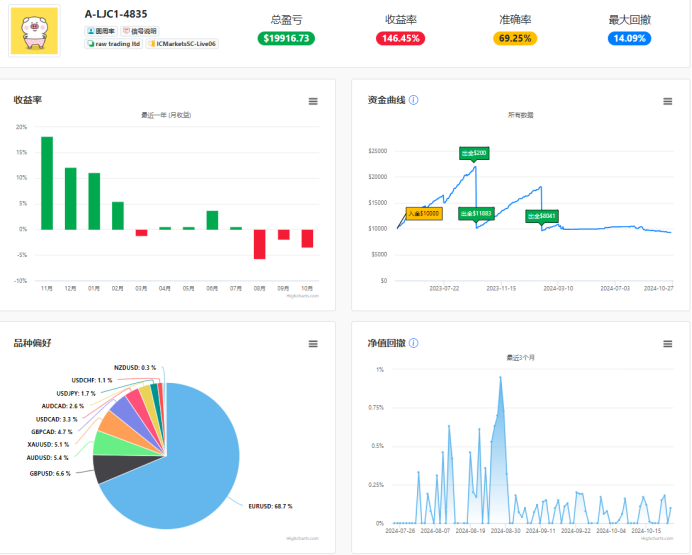The height and width of the screenshot is (555, 692).
Task: Click the 11月 green return bar
Action: [47, 183]
